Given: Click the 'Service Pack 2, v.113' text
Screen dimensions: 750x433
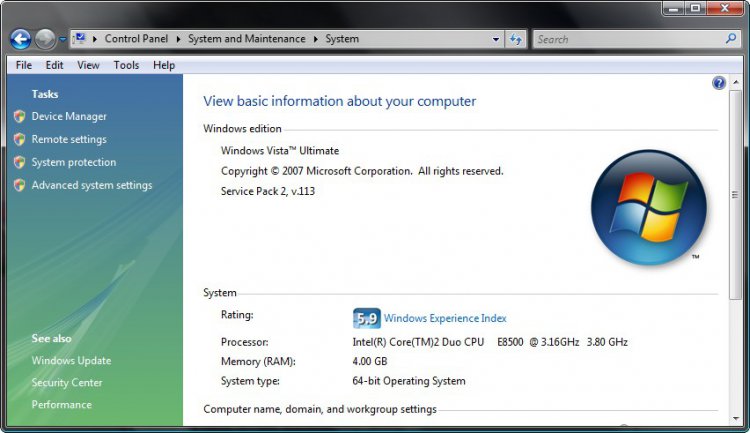Looking at the screenshot, I should click(268, 191).
